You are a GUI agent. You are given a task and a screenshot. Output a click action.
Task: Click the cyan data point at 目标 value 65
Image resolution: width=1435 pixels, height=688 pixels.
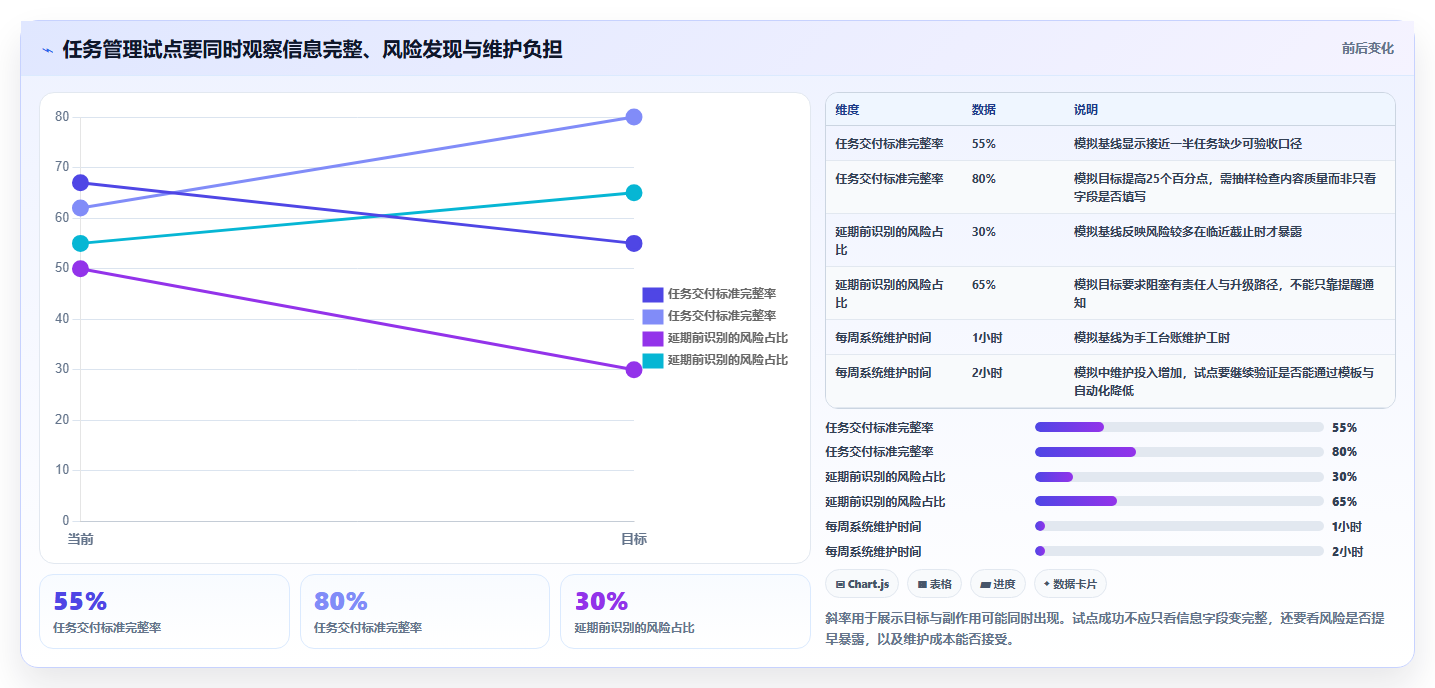pos(634,193)
